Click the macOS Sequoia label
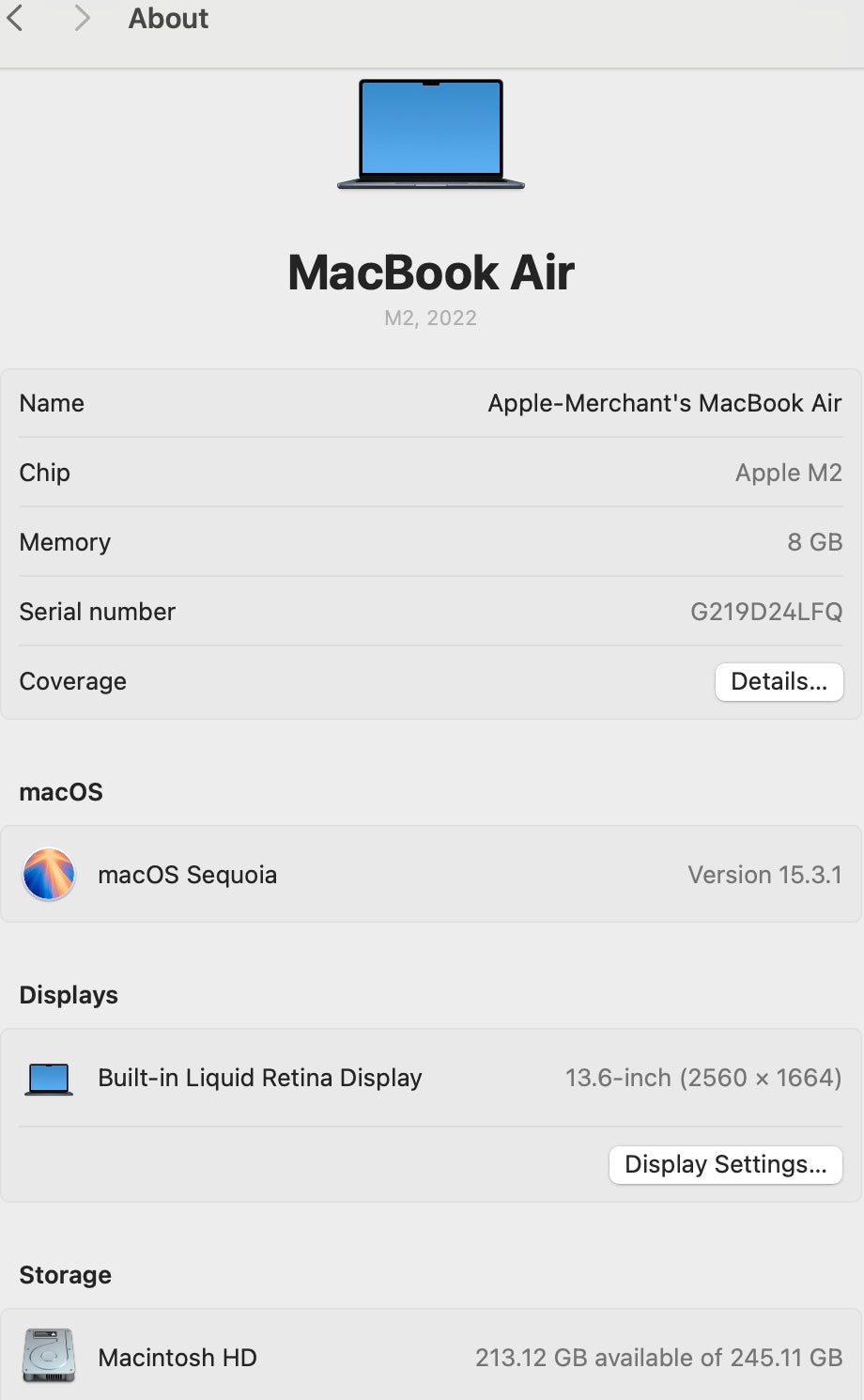The image size is (864, 1400). pyautogui.click(x=188, y=875)
